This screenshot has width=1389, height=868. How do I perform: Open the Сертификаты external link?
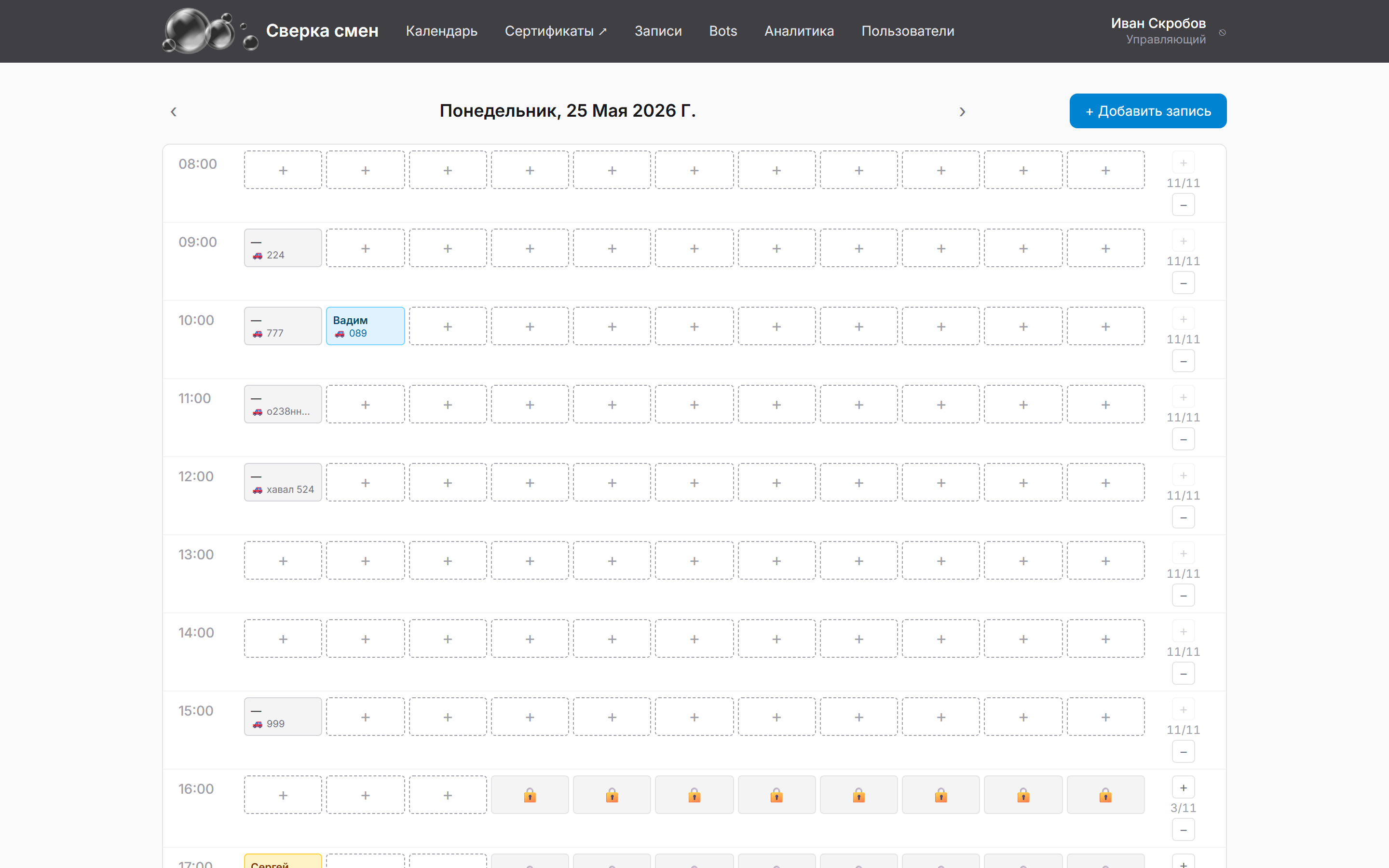point(556,31)
